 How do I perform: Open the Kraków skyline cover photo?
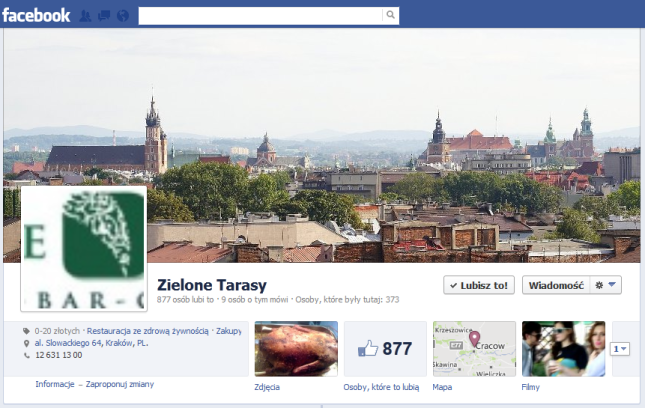tap(322, 146)
